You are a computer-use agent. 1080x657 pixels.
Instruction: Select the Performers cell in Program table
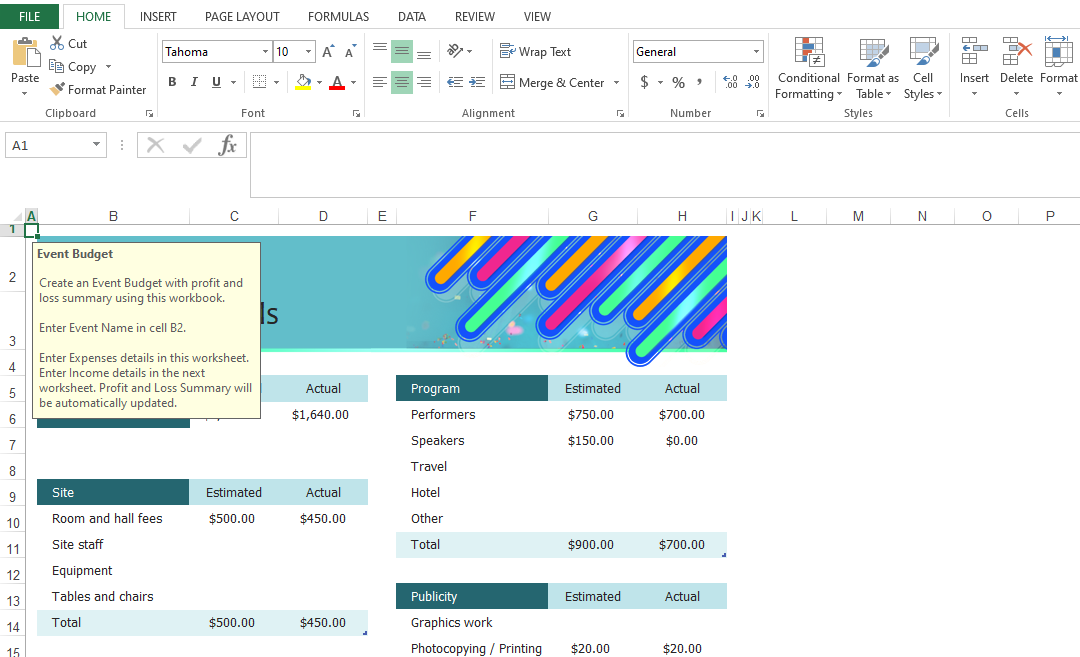pyautogui.click(x=443, y=414)
